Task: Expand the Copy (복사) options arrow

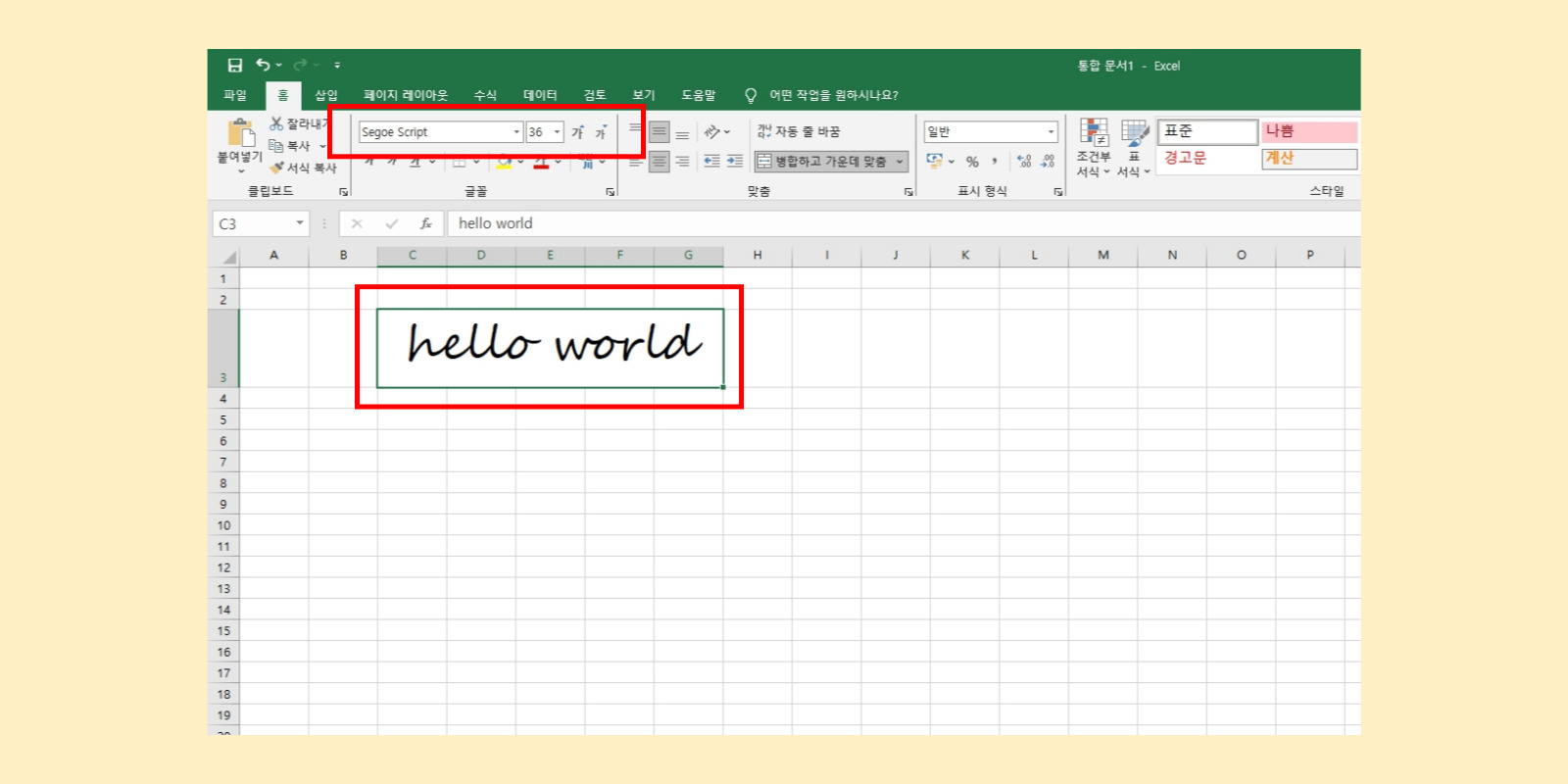Action: click(322, 146)
